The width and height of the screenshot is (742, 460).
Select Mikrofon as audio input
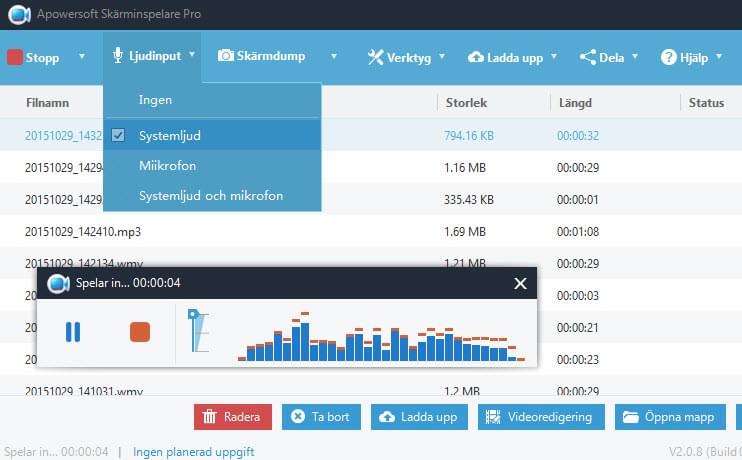(168, 165)
